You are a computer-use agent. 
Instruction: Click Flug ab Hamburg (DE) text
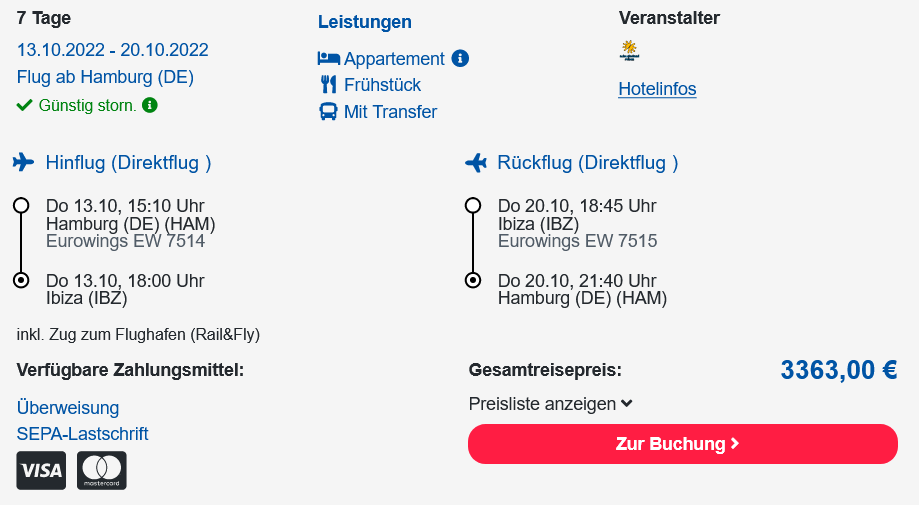(x=105, y=77)
